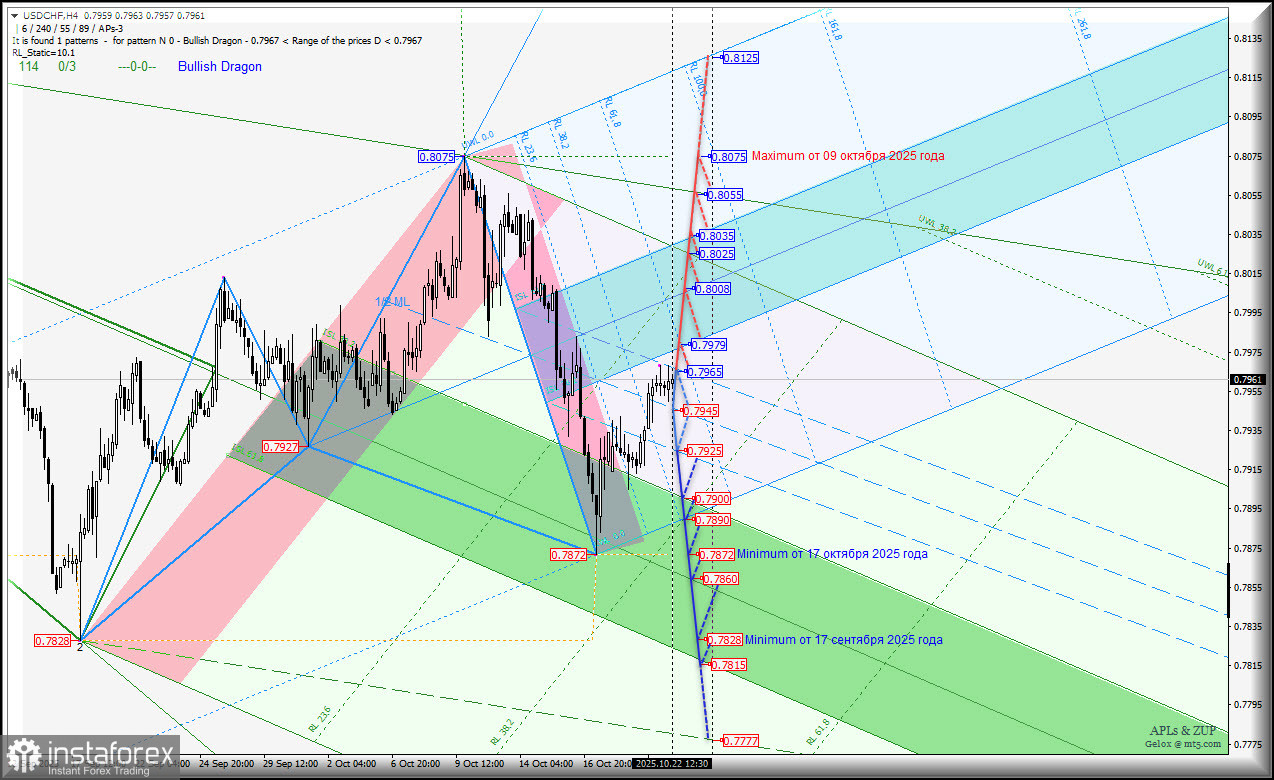Click the 0.8135 price scale value
Viewport: 1274px width, 780px height.
[x=1246, y=38]
